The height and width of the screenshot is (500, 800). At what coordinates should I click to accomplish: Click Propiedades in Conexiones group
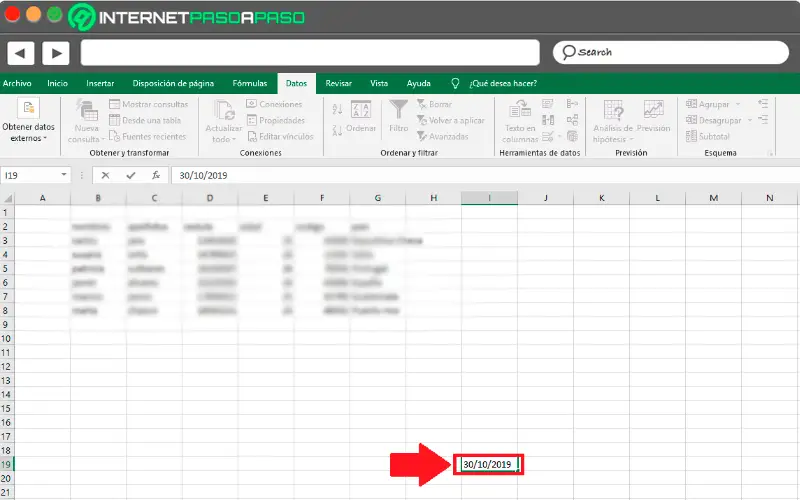click(x=276, y=120)
